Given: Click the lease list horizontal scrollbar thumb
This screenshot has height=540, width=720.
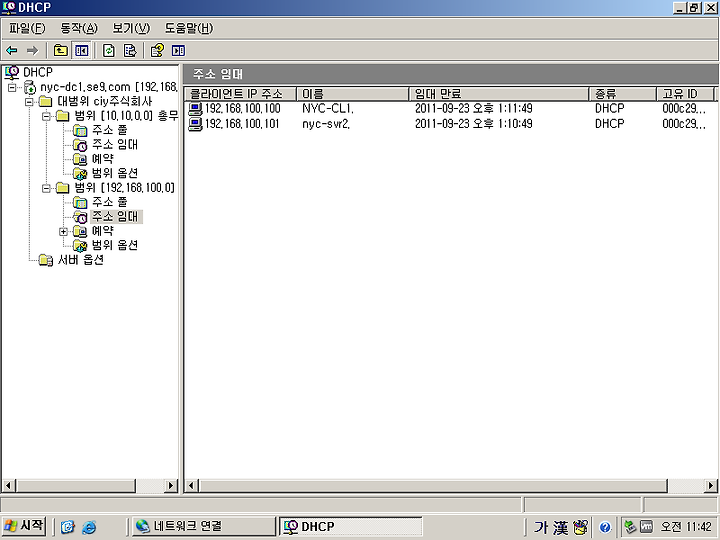Looking at the screenshot, I should click(433, 485).
